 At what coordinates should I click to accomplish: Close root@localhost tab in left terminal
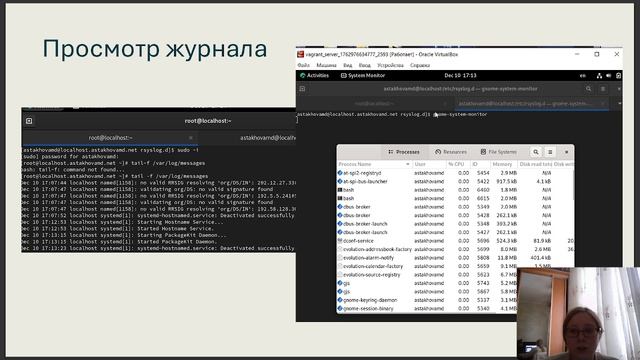click(191, 138)
